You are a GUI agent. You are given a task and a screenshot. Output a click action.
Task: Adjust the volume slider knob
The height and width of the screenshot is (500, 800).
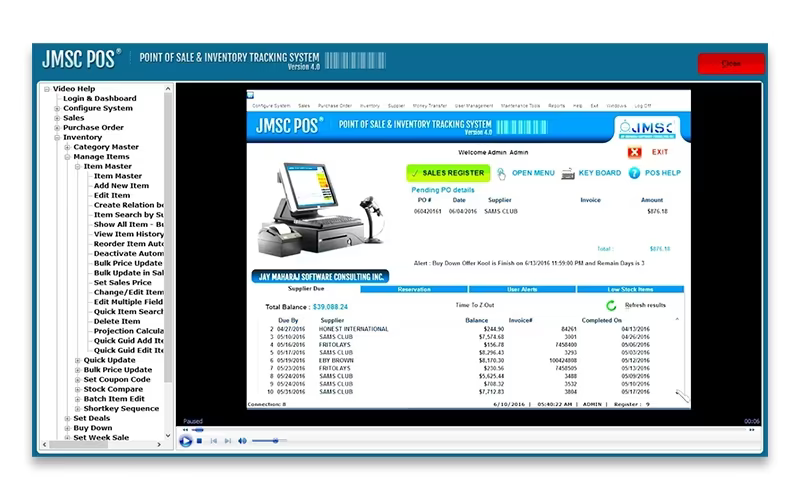click(276, 440)
